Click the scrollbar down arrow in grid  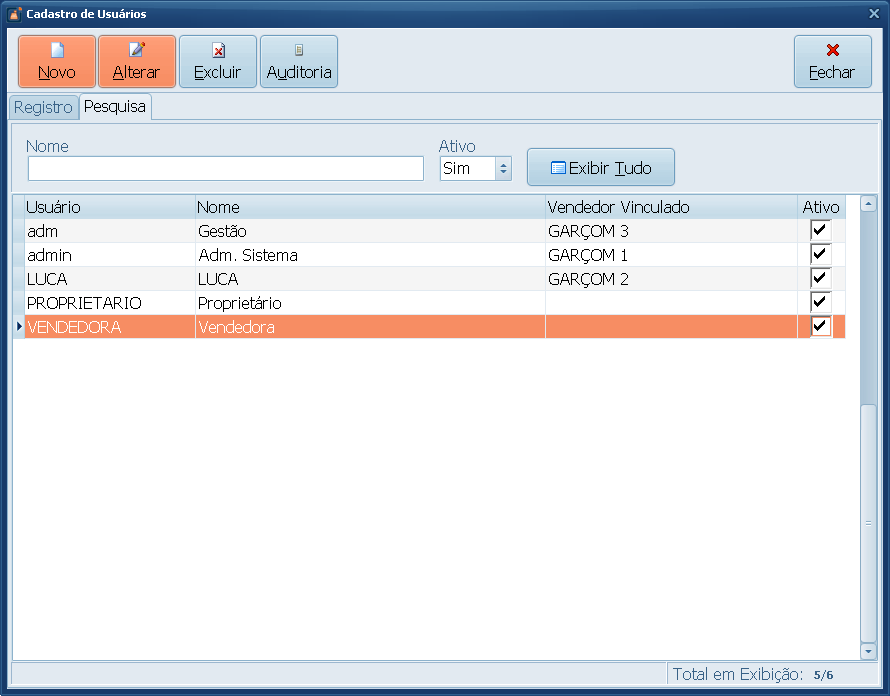pos(868,650)
